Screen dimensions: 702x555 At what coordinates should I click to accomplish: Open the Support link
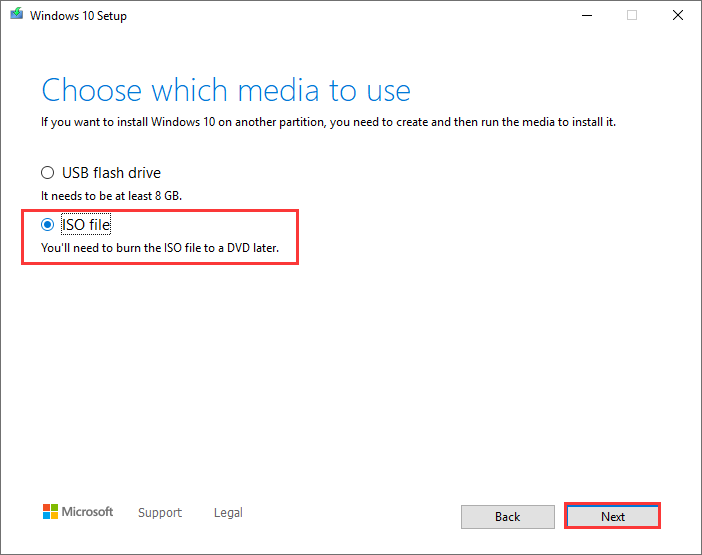pos(160,512)
